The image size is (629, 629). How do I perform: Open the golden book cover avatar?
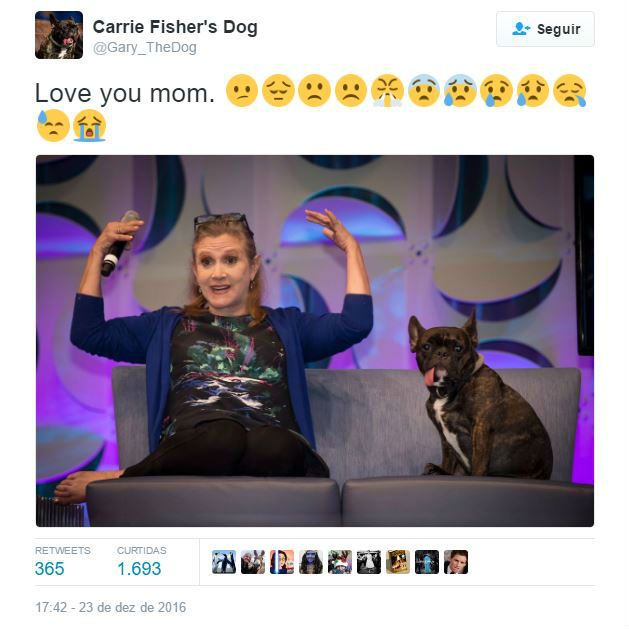(x=398, y=562)
